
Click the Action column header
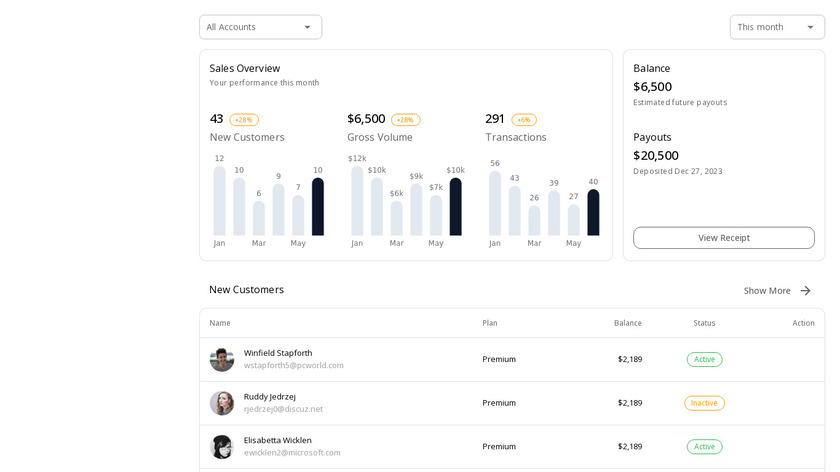pos(803,323)
